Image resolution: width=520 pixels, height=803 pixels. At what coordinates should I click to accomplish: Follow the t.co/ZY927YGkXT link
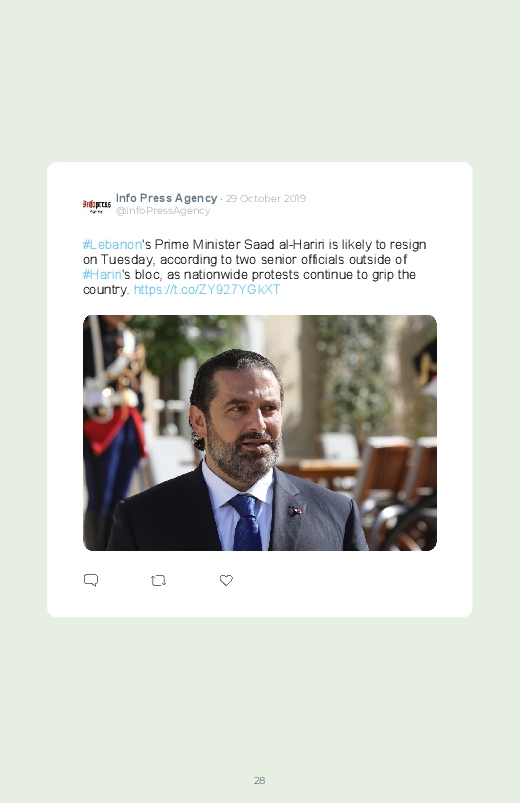(x=207, y=289)
